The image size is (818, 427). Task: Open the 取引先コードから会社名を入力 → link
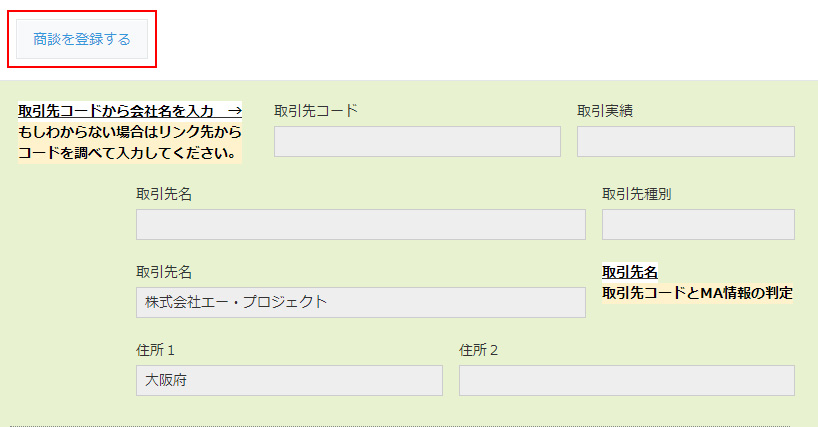pos(129,111)
